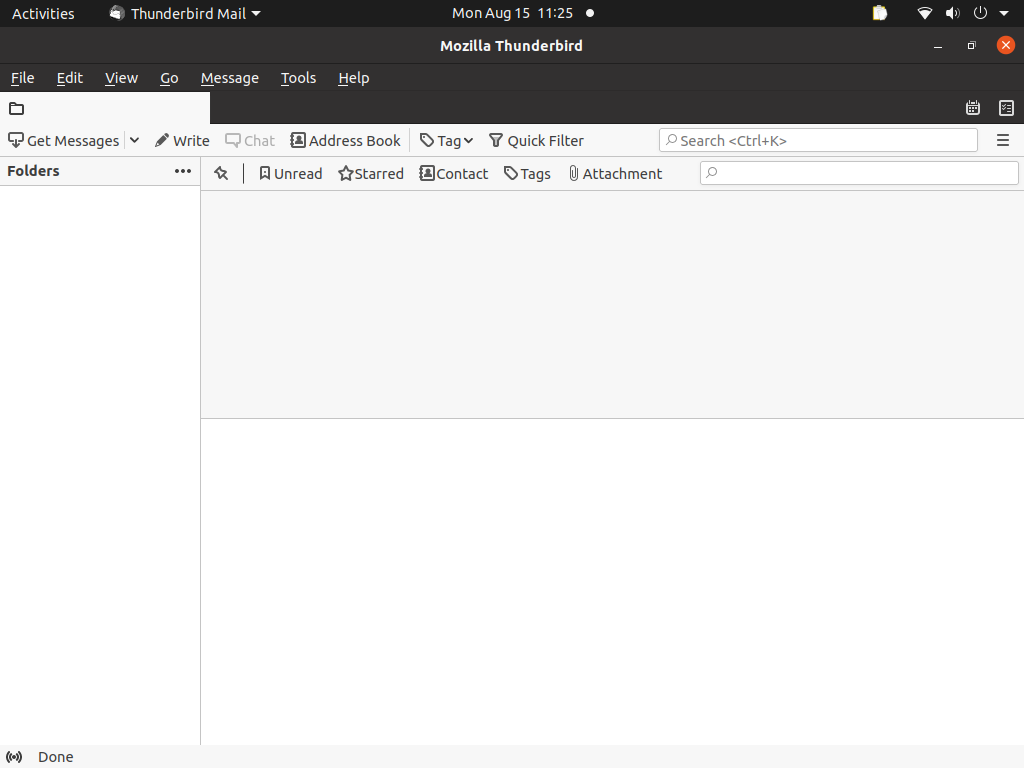
Task: Filter messages with Attachment
Action: [x=615, y=174]
